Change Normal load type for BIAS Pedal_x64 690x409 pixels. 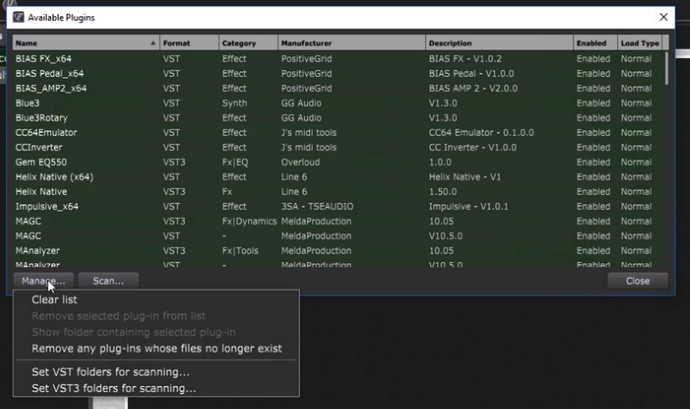coord(636,74)
